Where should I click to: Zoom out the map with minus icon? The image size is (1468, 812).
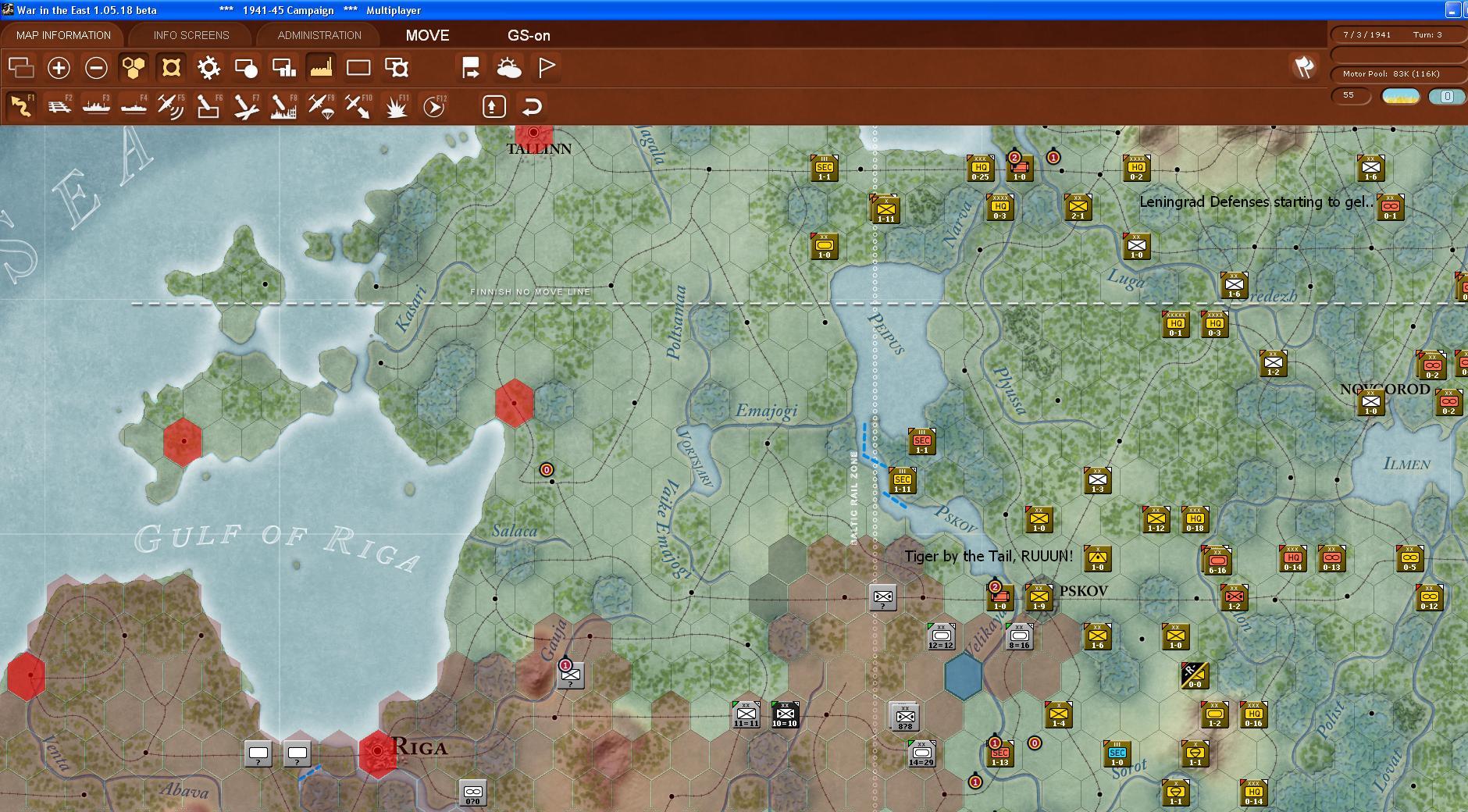click(96, 68)
